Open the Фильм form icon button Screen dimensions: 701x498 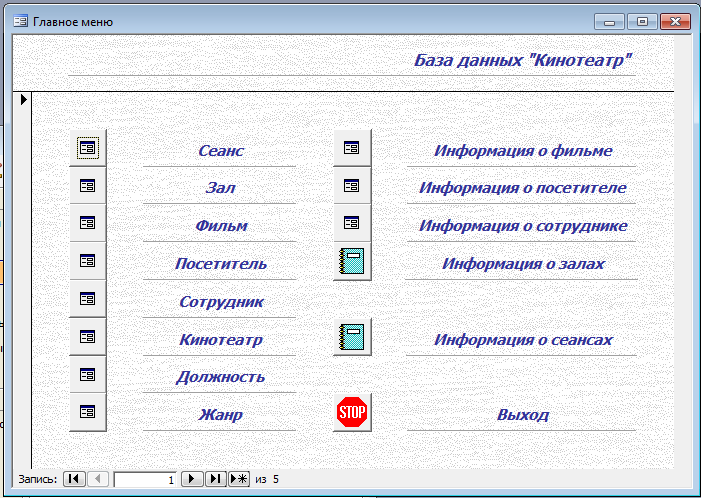88,223
